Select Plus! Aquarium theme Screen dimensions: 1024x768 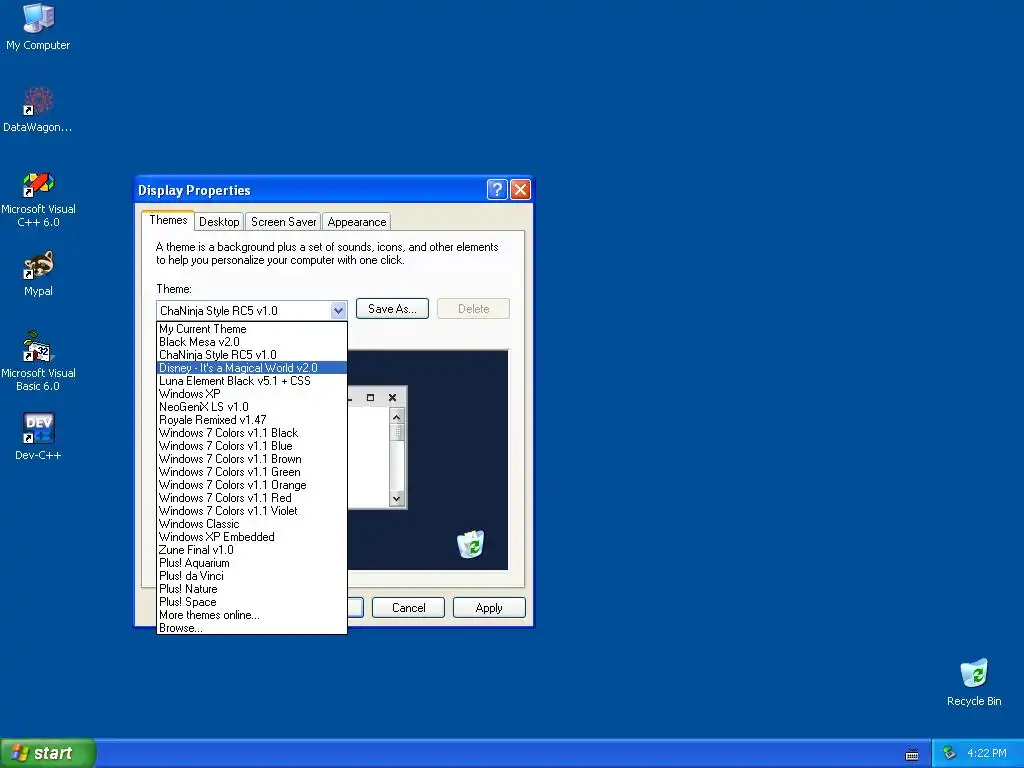(251, 563)
